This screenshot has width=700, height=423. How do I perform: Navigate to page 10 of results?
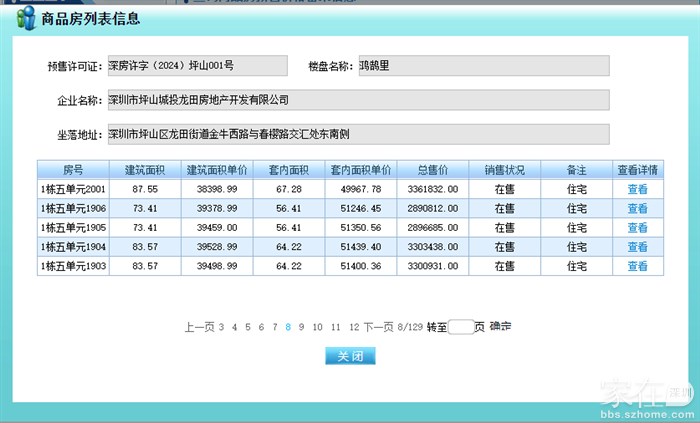318,327
